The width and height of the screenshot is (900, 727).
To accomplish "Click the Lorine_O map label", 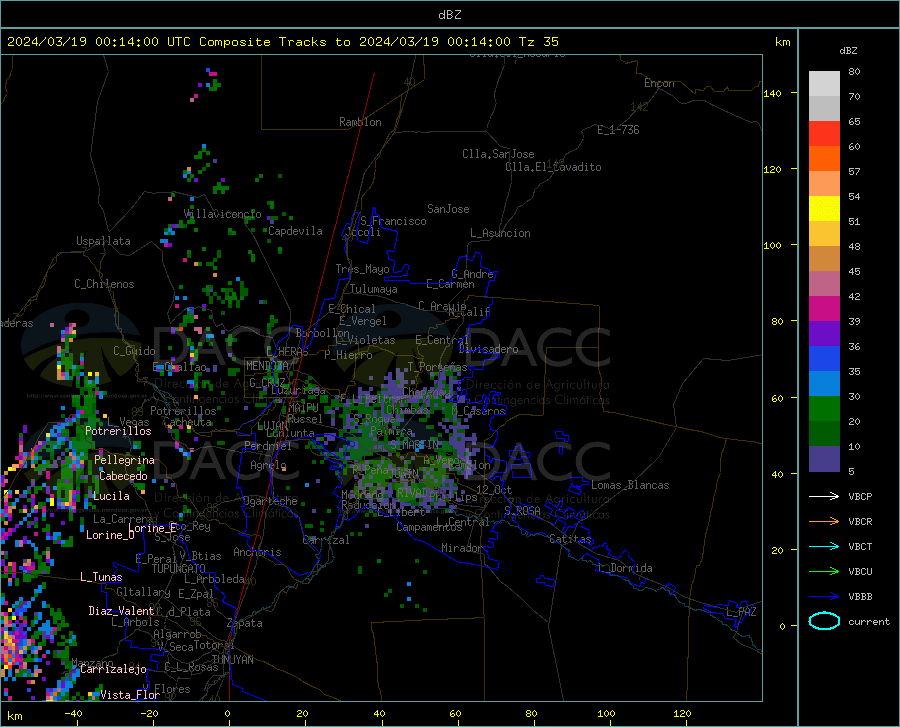I will coord(110,535).
